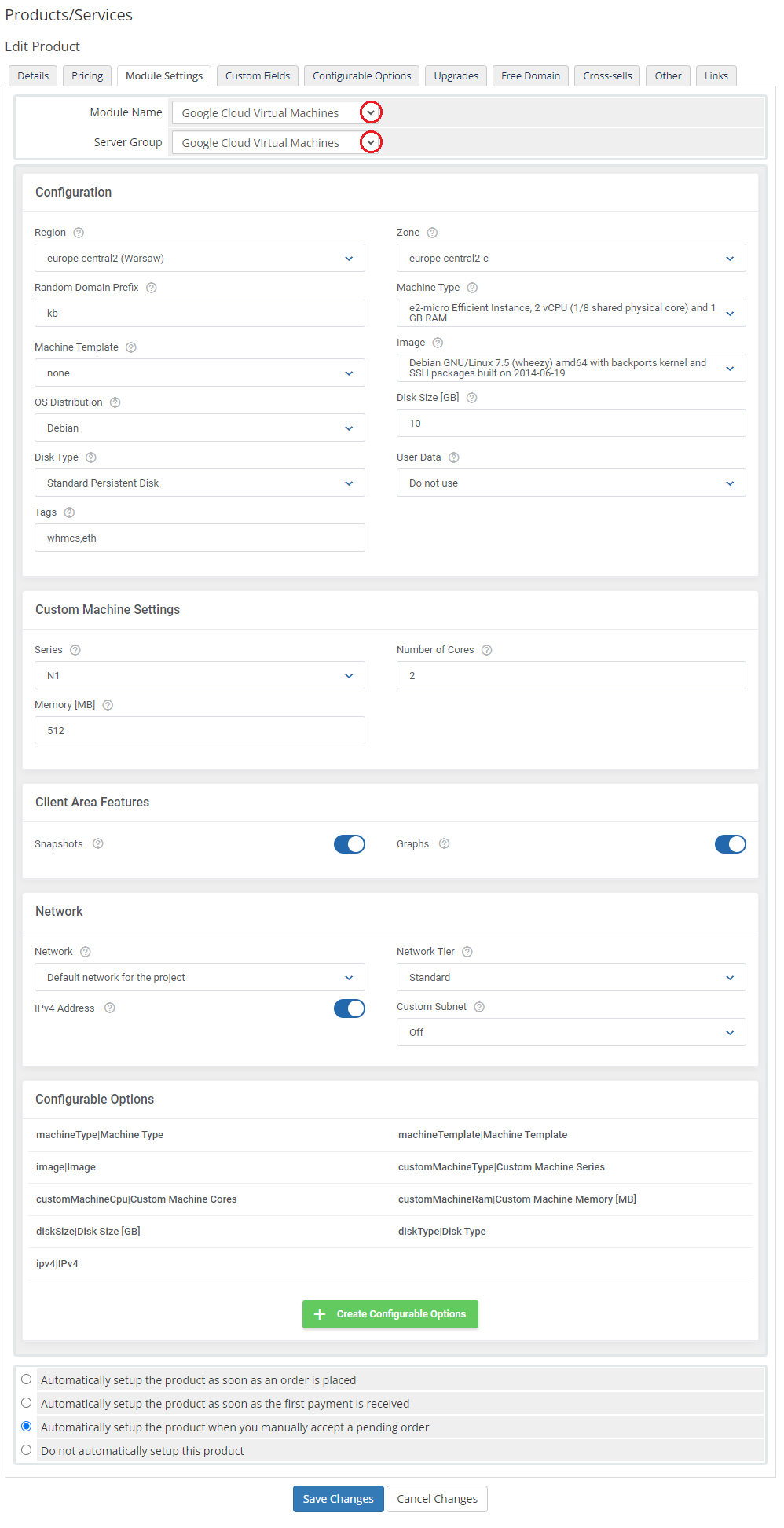Open the Links tab
Viewport: 784px width, 1528px height.
click(716, 75)
